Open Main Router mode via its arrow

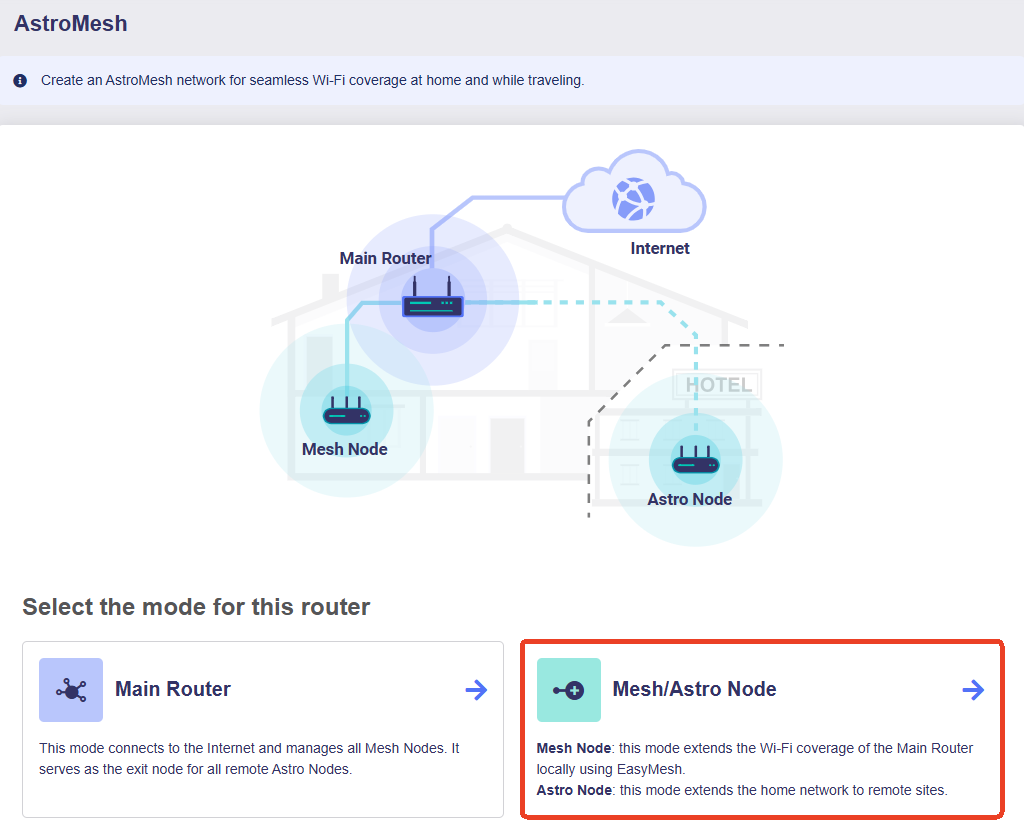[x=476, y=690]
